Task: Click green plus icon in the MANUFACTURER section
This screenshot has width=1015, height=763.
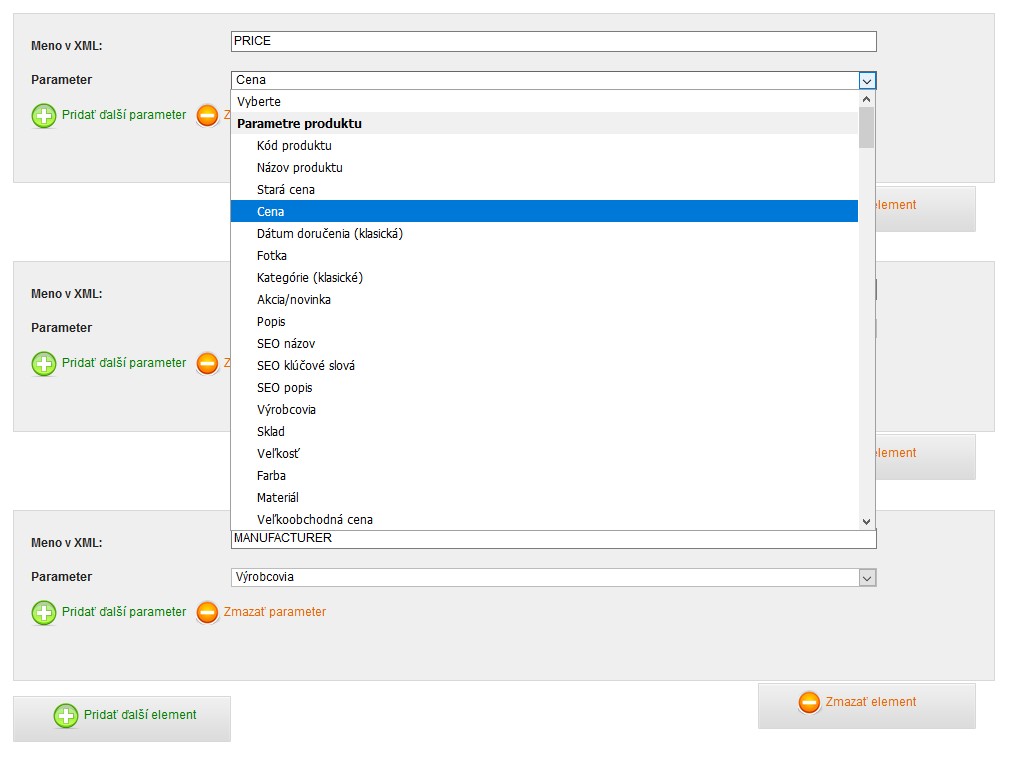Action: pos(44,613)
